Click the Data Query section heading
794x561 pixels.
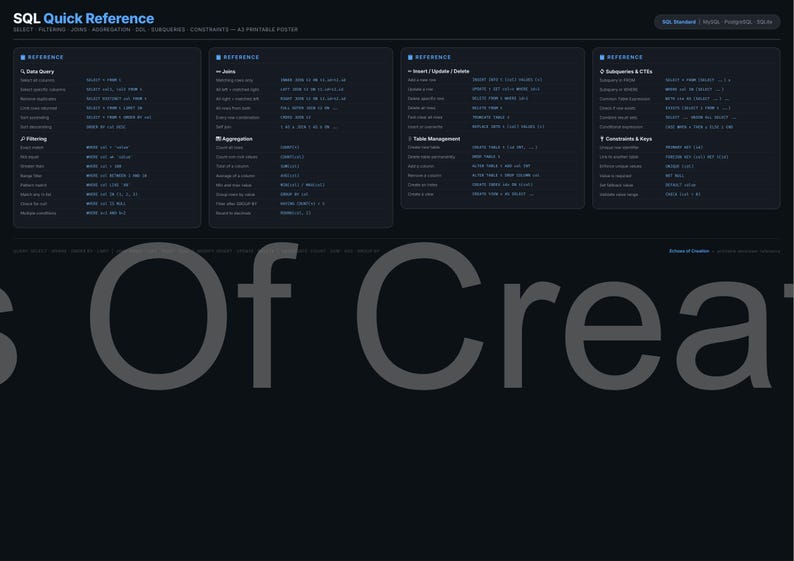40,71
